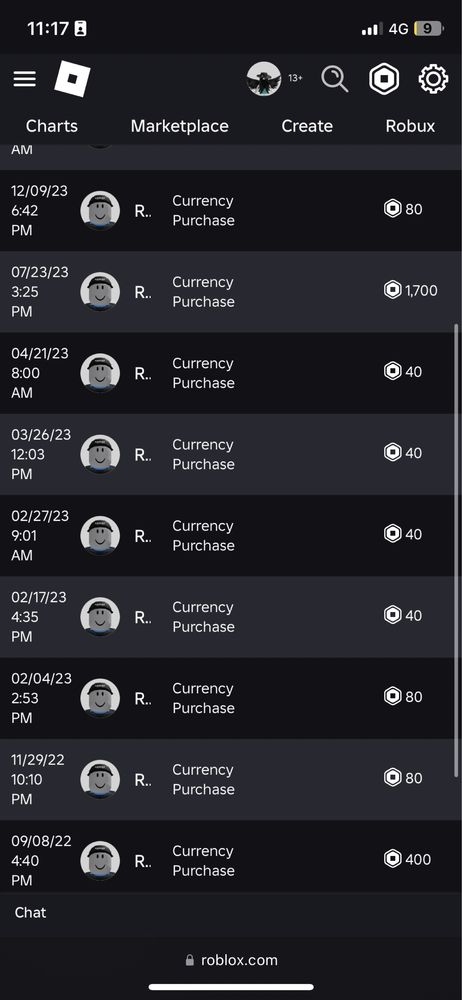This screenshot has width=462, height=1000.
Task: Select the Create tab
Action: click(307, 126)
